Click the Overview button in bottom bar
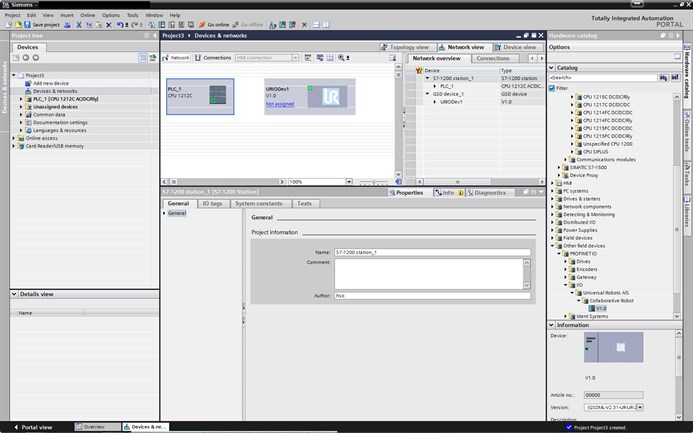Viewport: 693px width, 433px height. [97, 427]
